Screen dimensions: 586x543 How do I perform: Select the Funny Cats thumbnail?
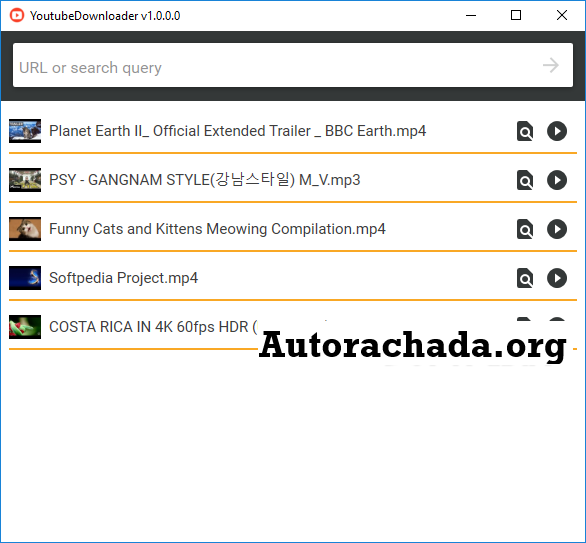pos(25,229)
